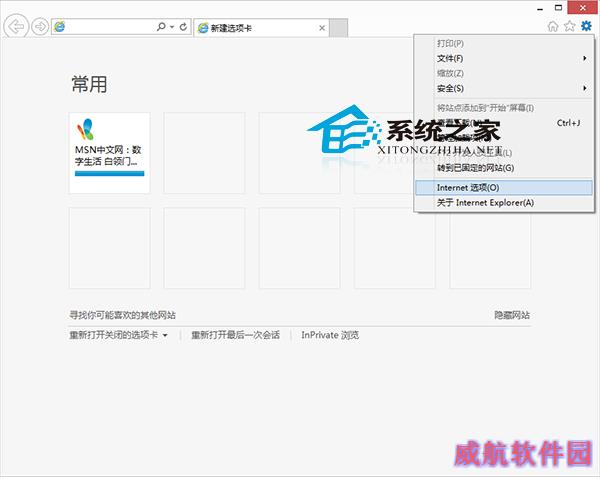The width and height of the screenshot is (600, 477).
Task: Open Favorites with the star icon
Action: coord(569,26)
